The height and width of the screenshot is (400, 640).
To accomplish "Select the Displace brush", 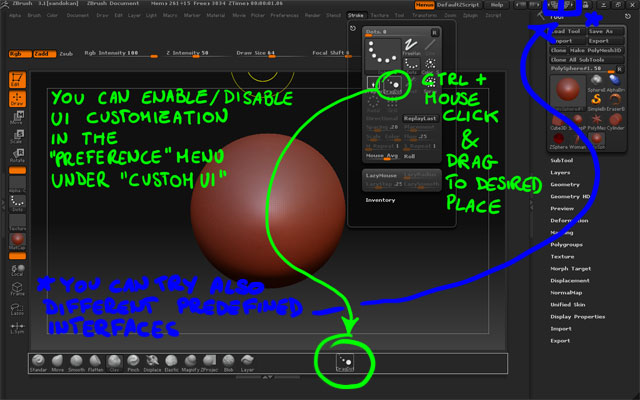I will pos(152,363).
